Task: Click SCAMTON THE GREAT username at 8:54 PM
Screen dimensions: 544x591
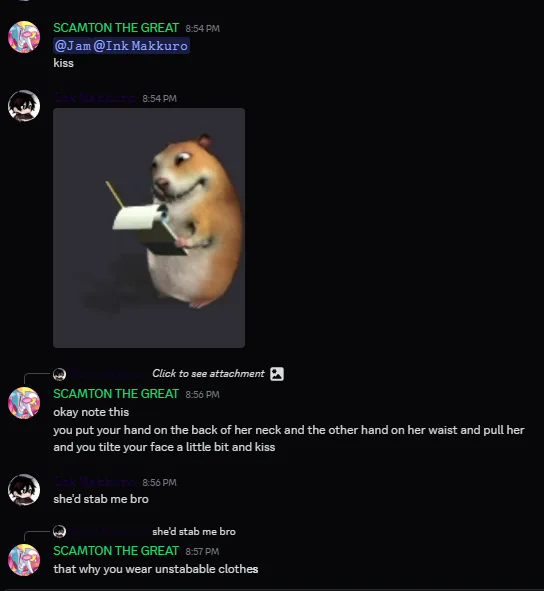Action: 116,28
